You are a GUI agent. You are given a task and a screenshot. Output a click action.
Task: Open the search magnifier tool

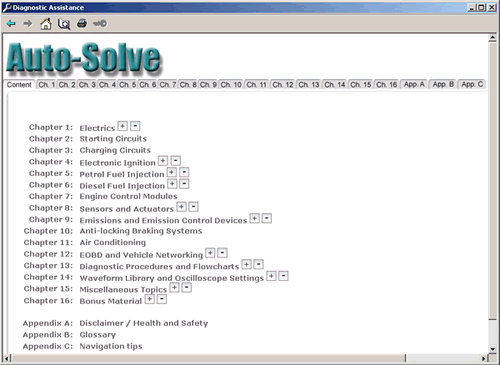click(64, 24)
